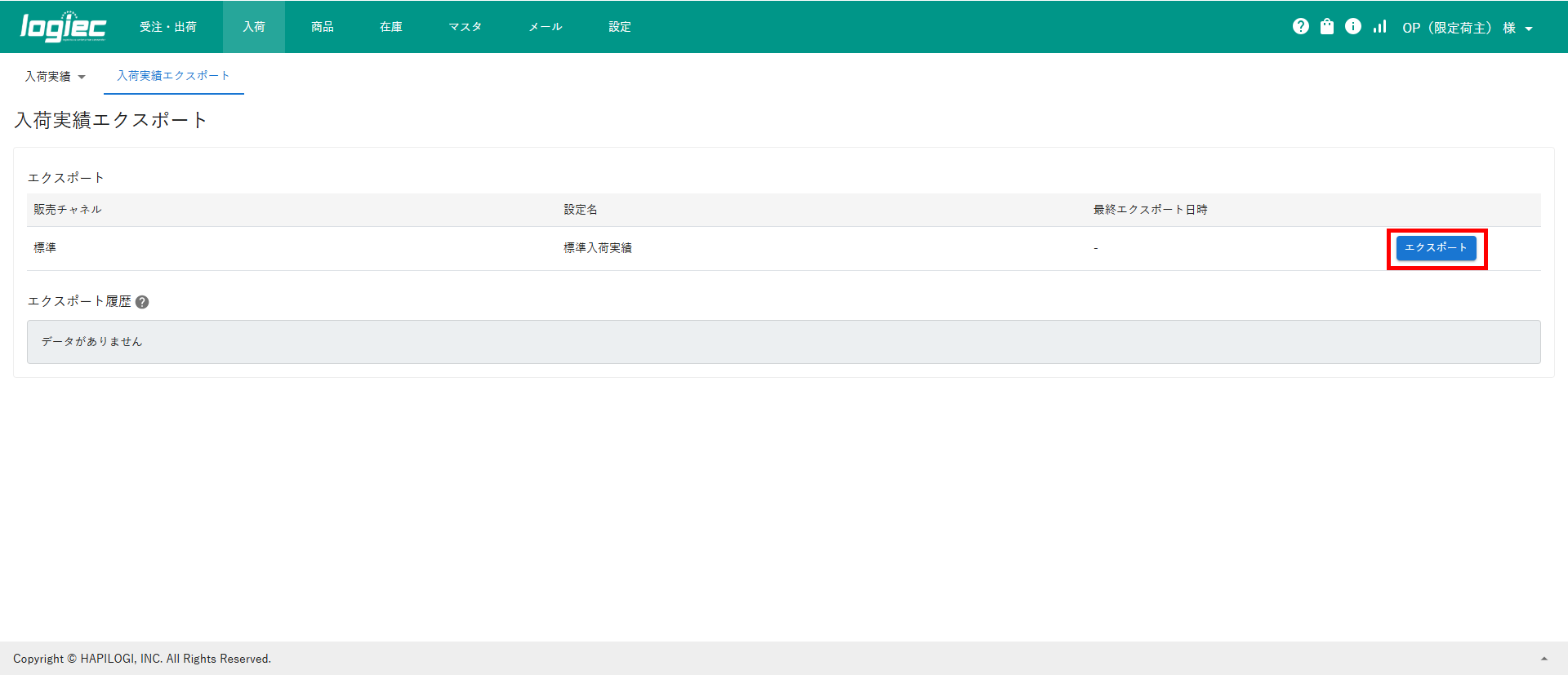This screenshot has width=1568, height=675.
Task: Show help tooltip beside エクスポート履歴
Action: (x=142, y=302)
